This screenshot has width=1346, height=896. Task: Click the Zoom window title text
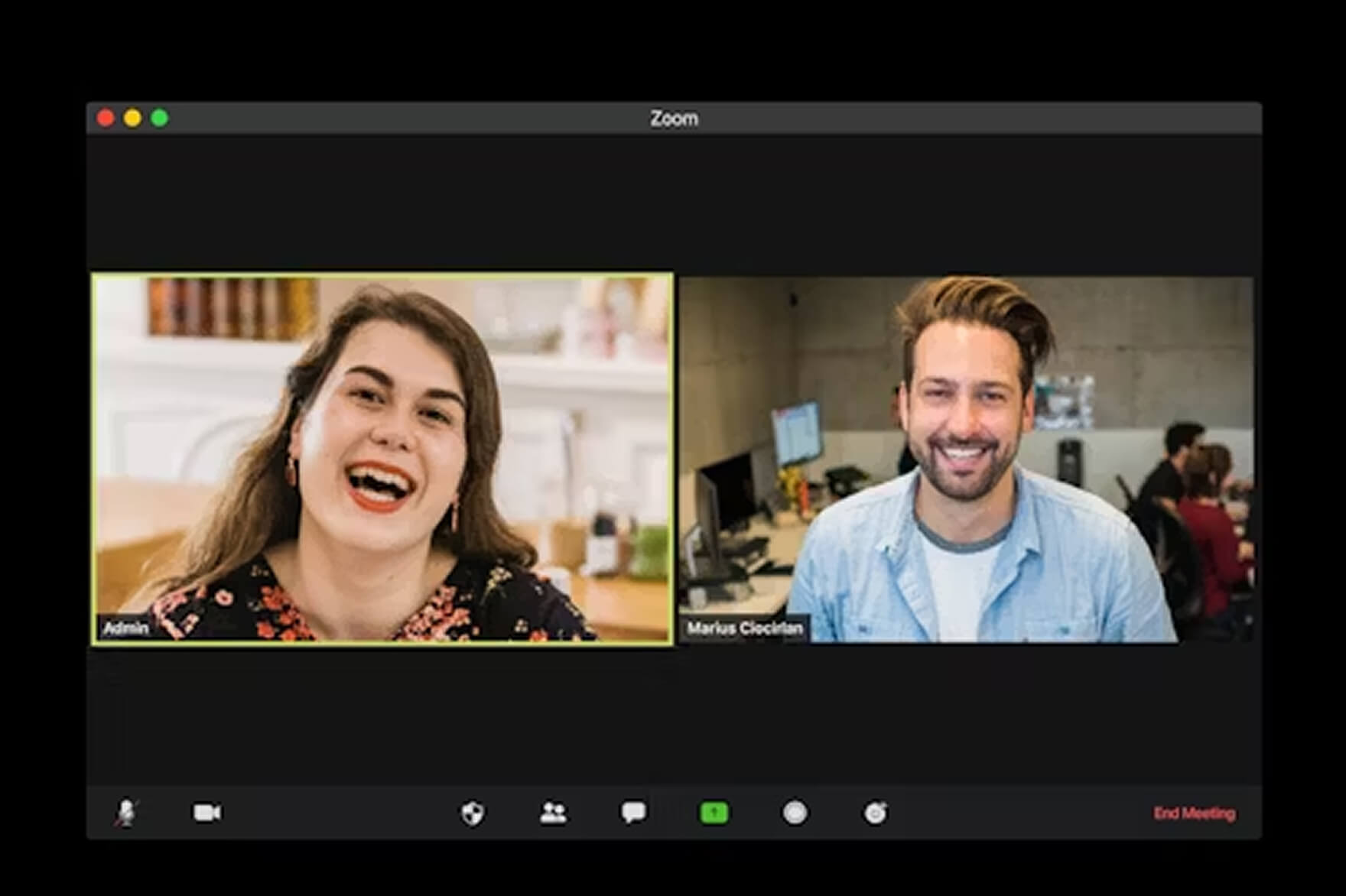tap(674, 118)
